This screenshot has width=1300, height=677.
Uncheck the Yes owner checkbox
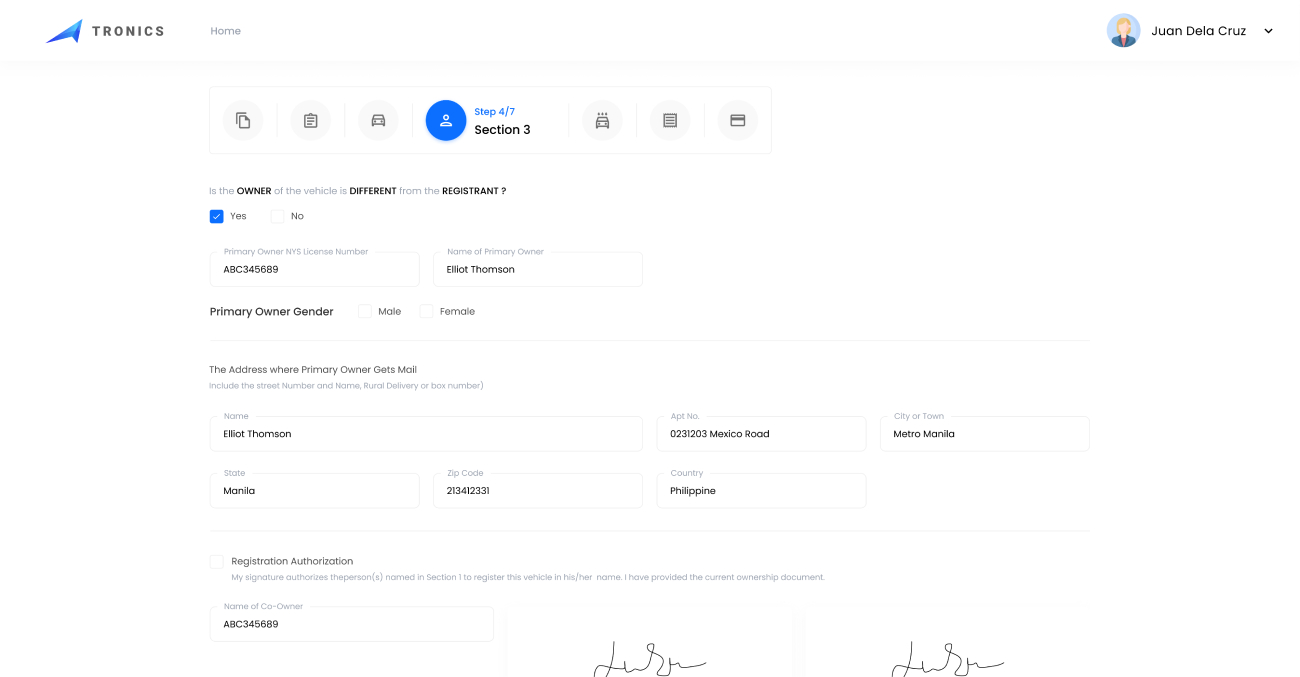tap(217, 216)
